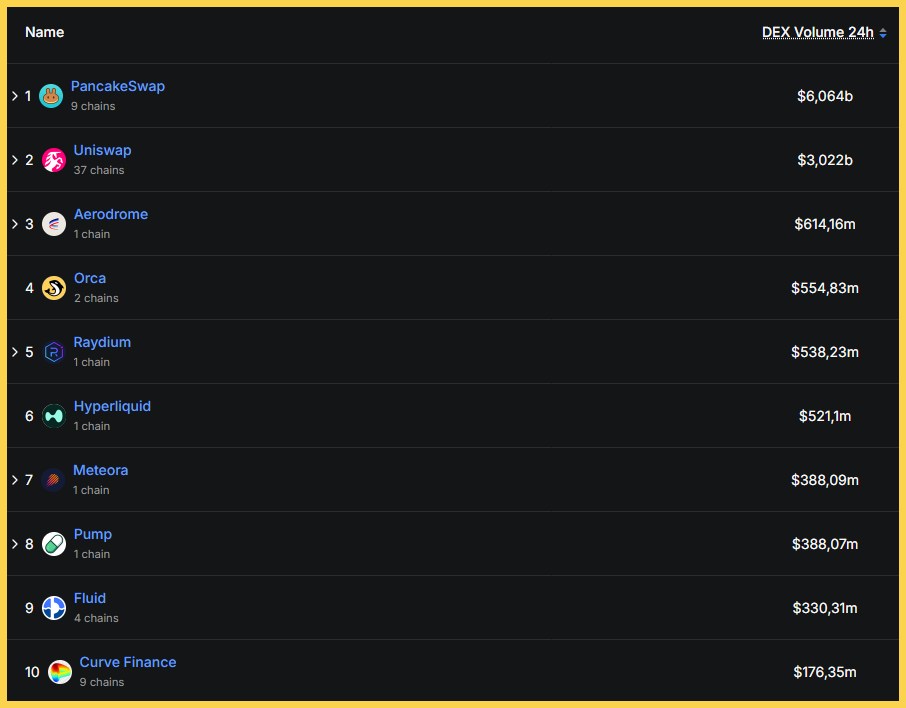Click the Hyperliquid logo icon
Image resolution: width=906 pixels, height=708 pixels.
coord(54,416)
